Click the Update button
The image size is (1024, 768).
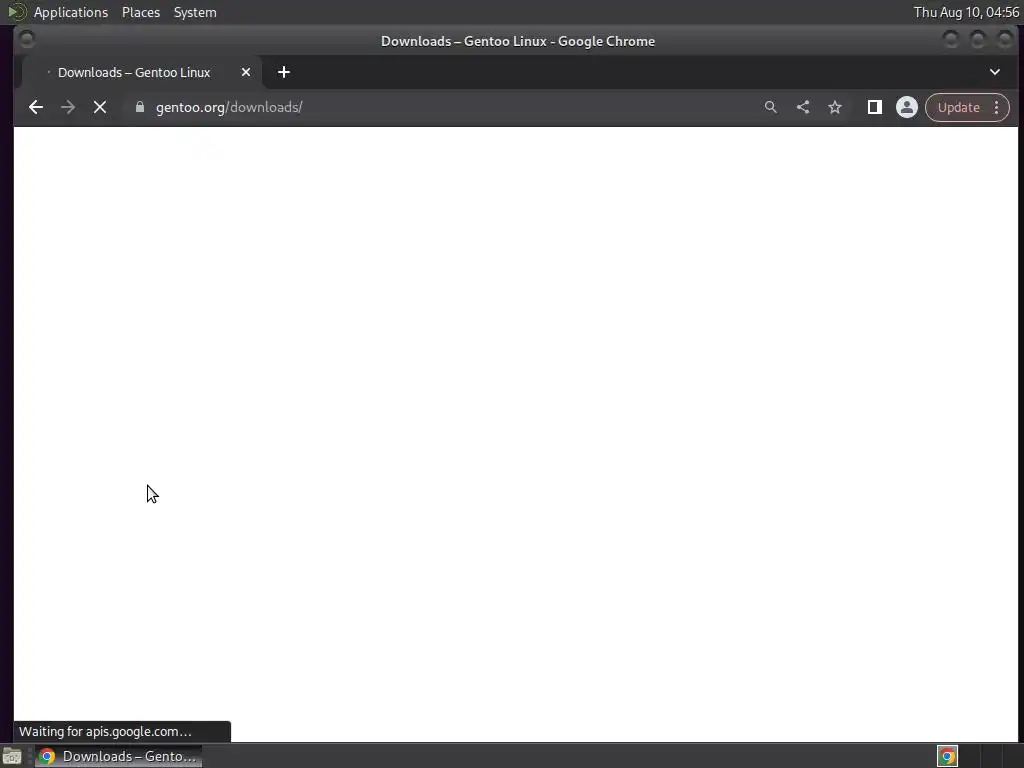click(x=958, y=107)
